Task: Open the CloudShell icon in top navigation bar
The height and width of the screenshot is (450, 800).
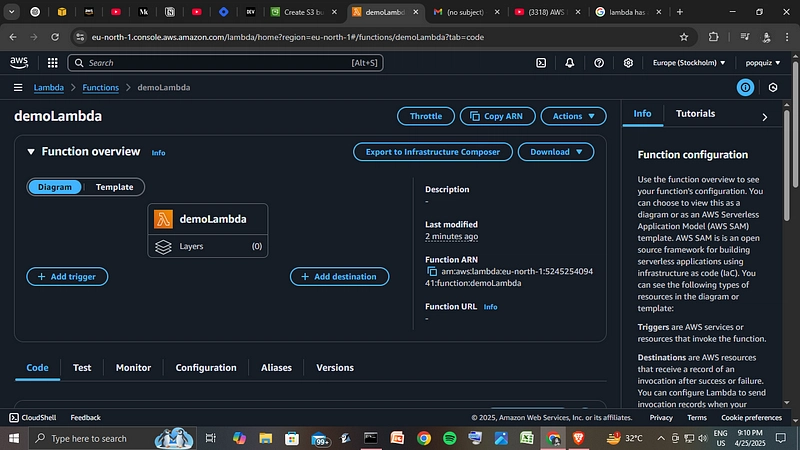Action: (x=541, y=62)
